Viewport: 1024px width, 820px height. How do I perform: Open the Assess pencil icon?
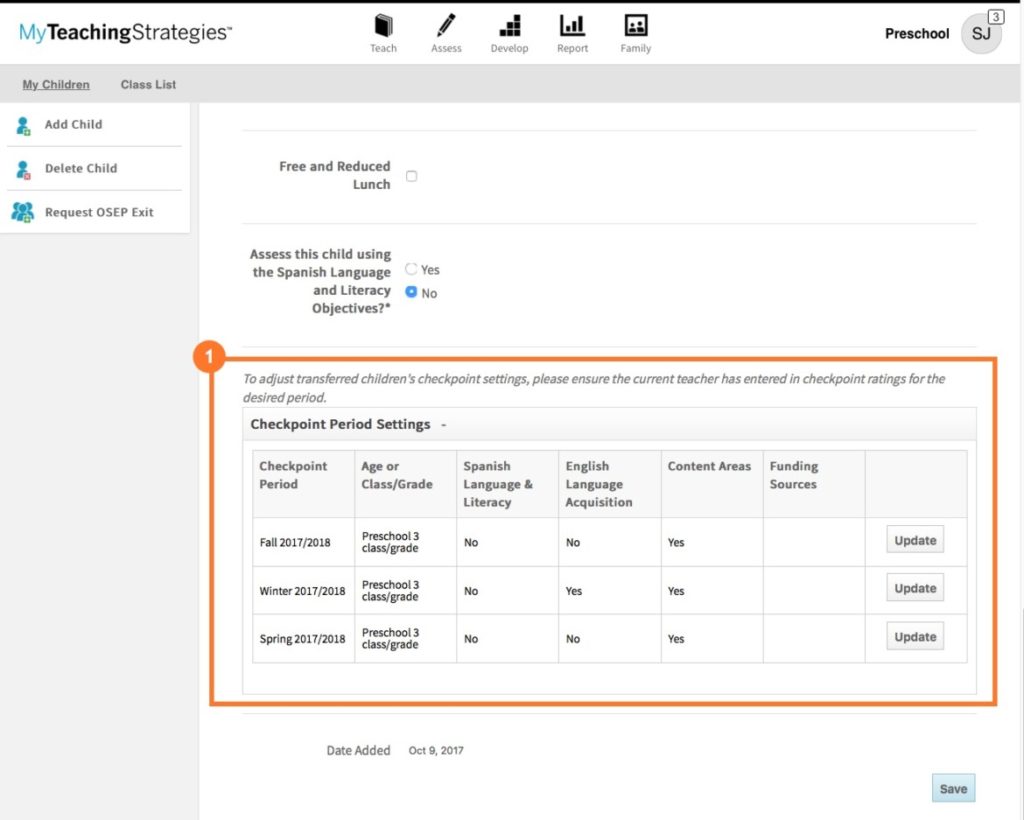point(446,27)
